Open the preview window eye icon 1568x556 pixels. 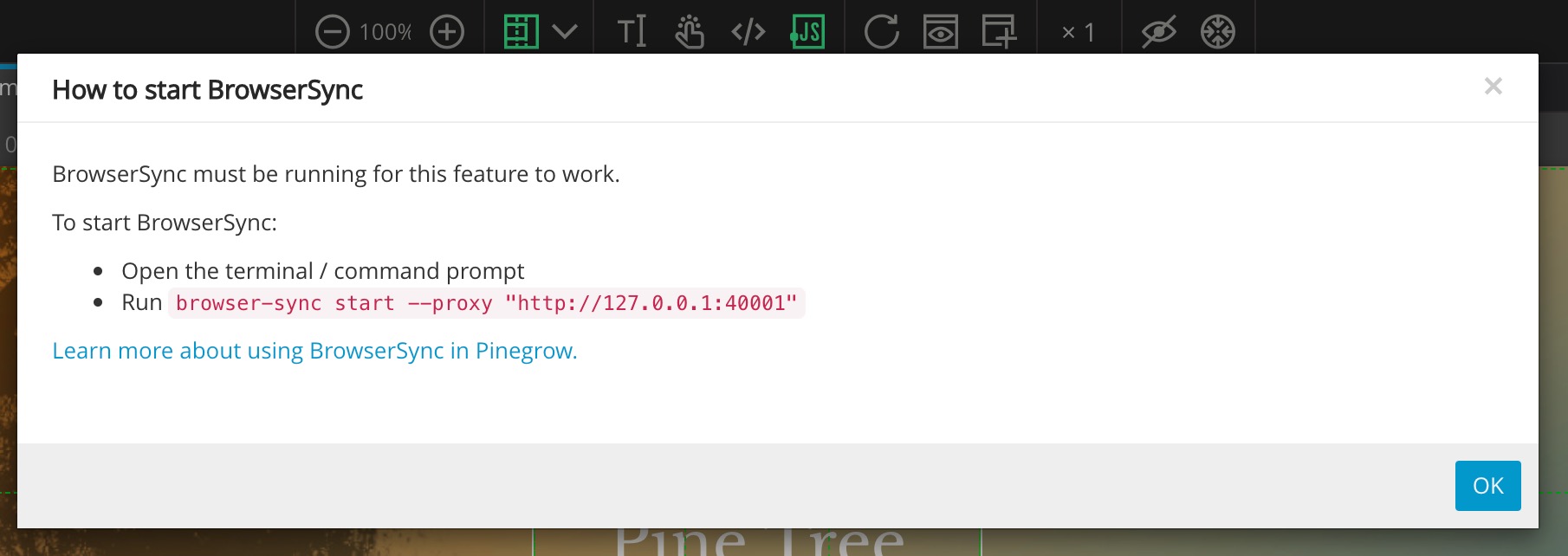pos(940,32)
